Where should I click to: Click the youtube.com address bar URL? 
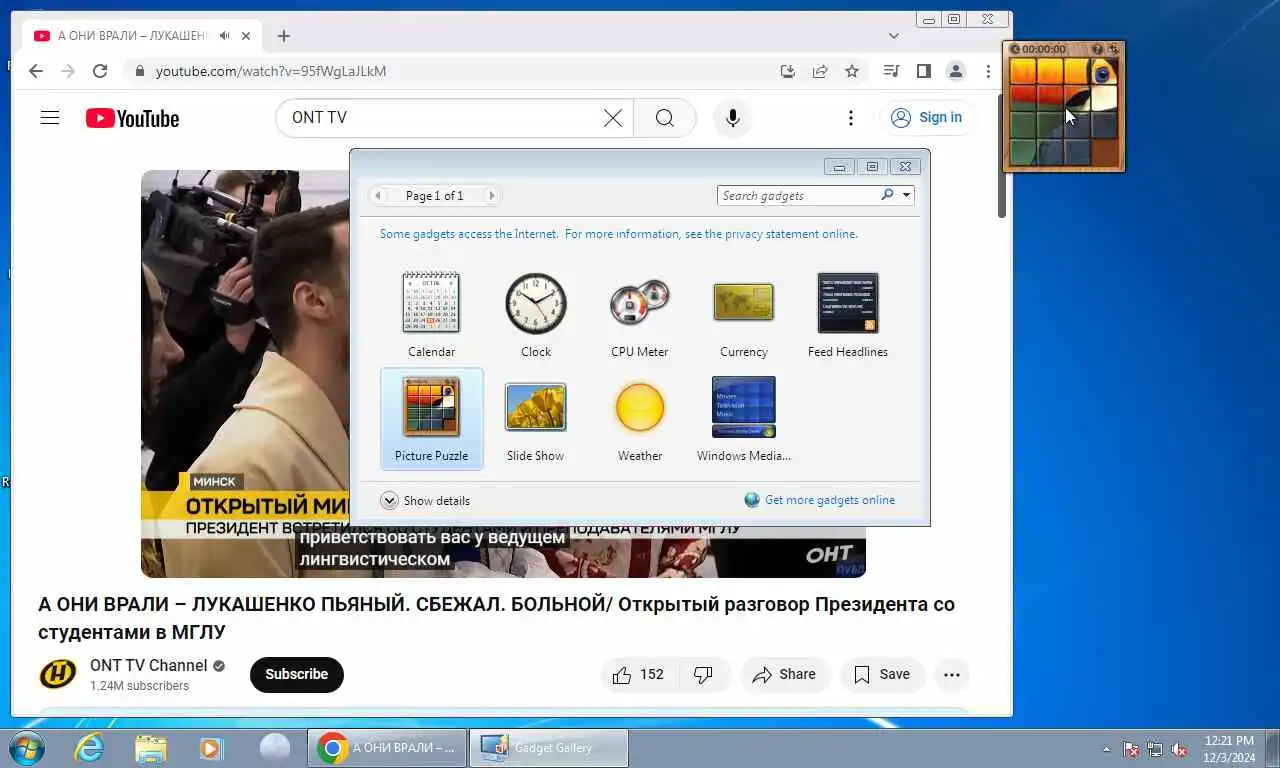(x=270, y=71)
